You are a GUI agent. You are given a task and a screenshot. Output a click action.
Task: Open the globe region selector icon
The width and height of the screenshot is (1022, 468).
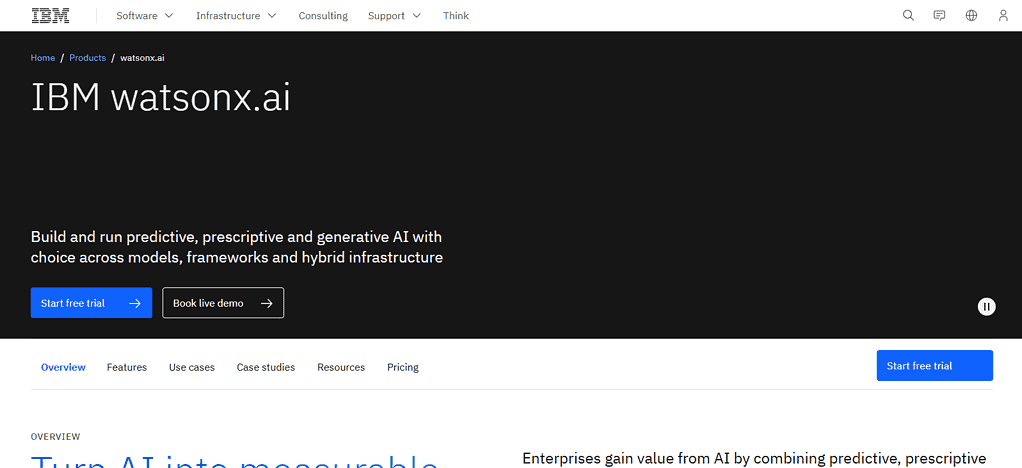coord(971,16)
